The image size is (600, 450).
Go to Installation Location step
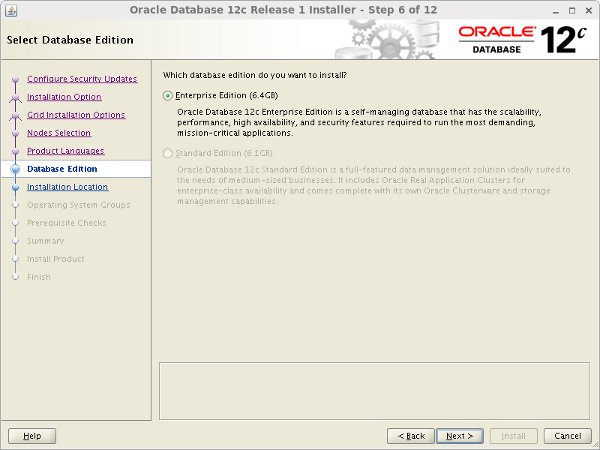67,187
